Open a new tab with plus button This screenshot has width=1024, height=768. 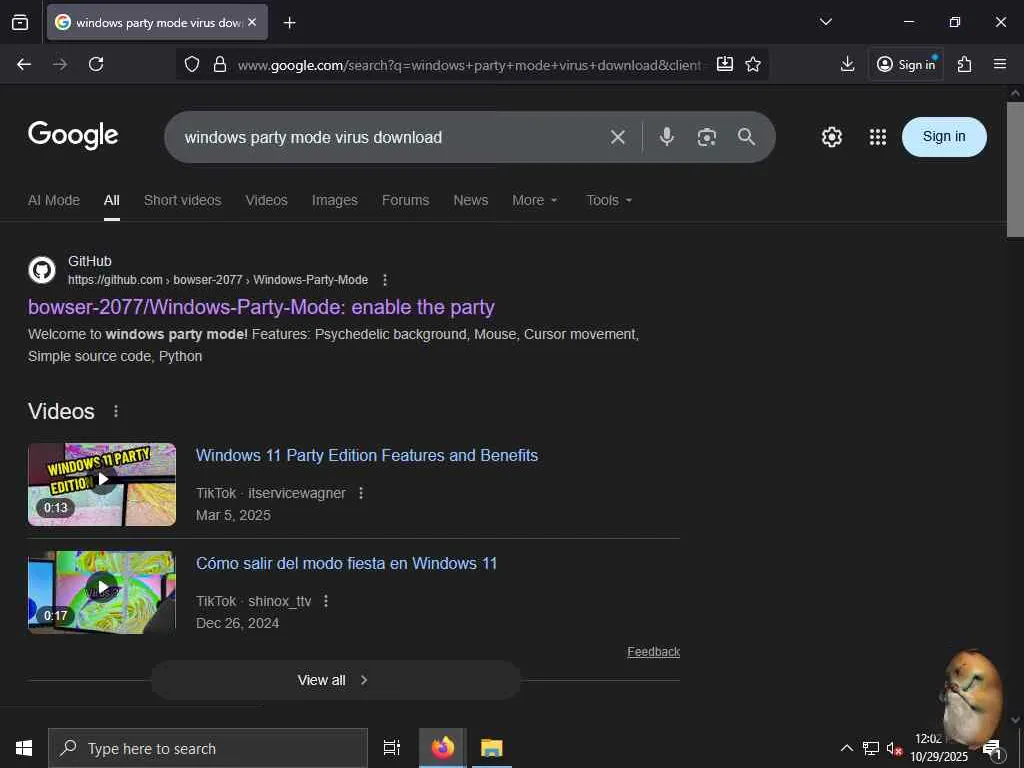point(289,23)
